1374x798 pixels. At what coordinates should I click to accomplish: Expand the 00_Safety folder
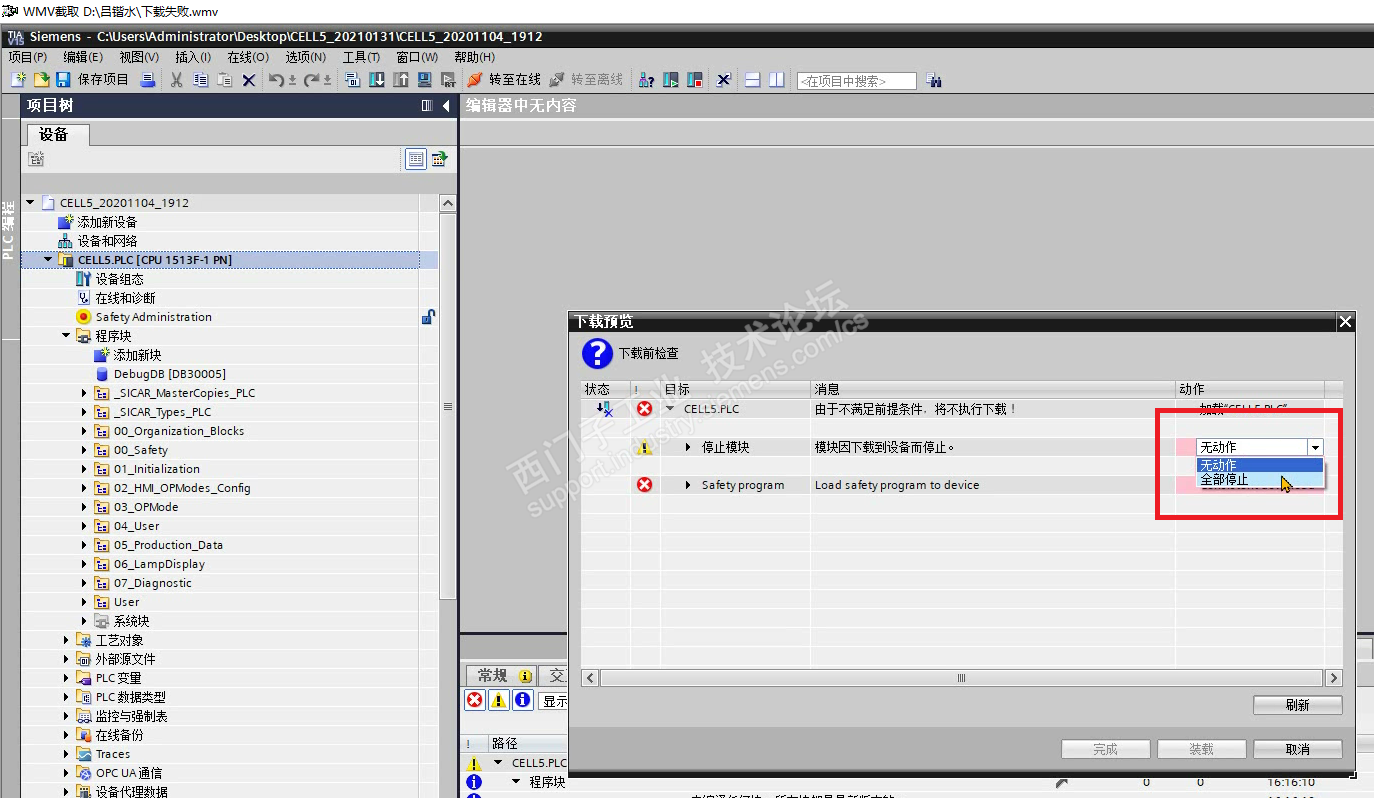[x=84, y=450]
